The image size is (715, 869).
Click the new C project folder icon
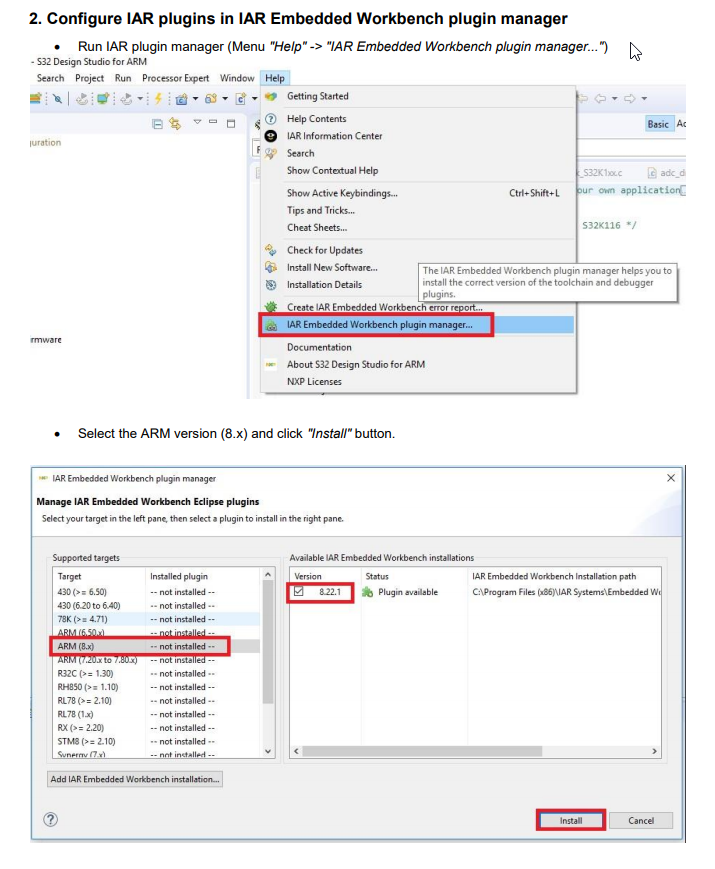pos(181,99)
